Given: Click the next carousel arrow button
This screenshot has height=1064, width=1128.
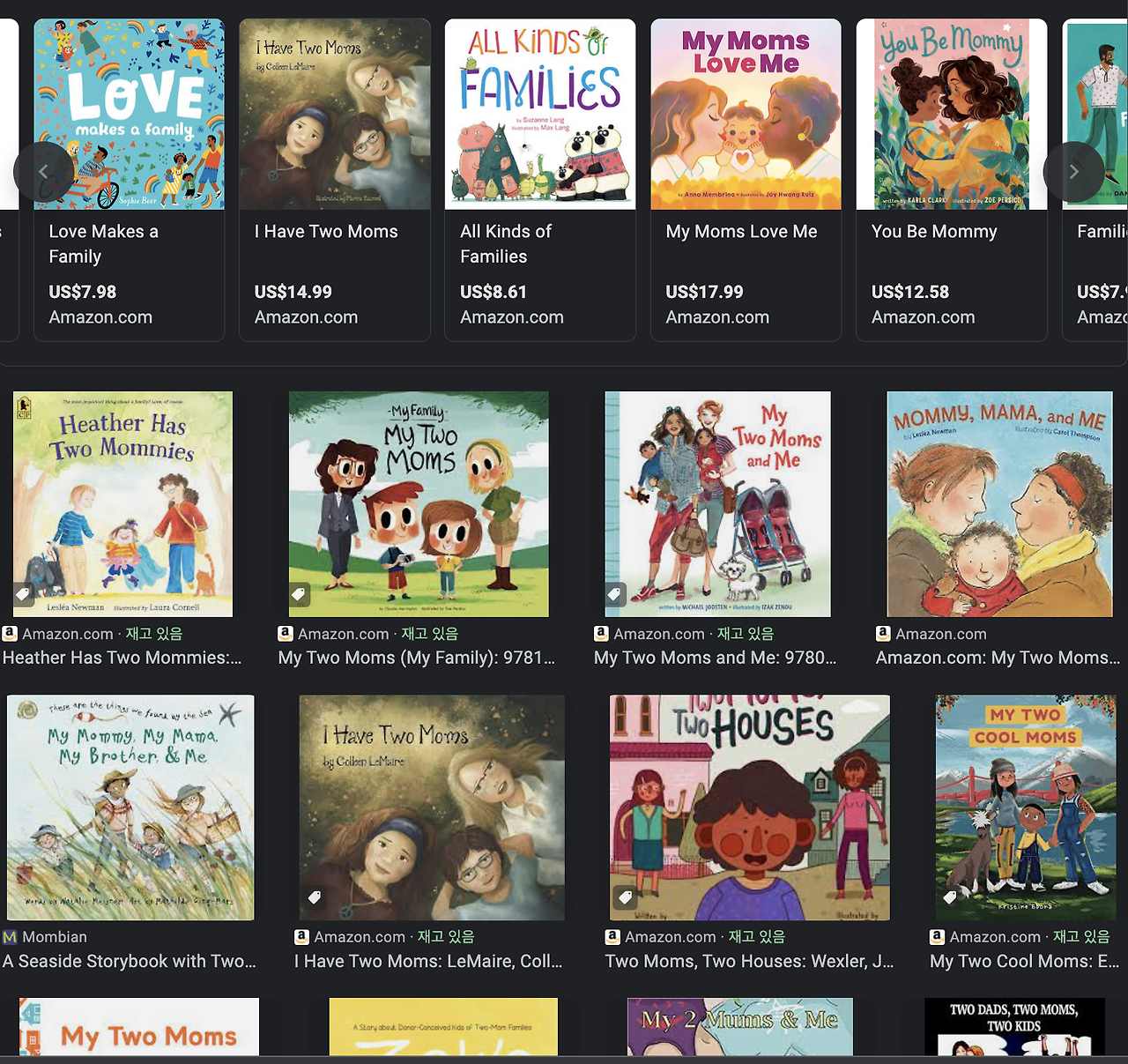Looking at the screenshot, I should click(x=1073, y=172).
